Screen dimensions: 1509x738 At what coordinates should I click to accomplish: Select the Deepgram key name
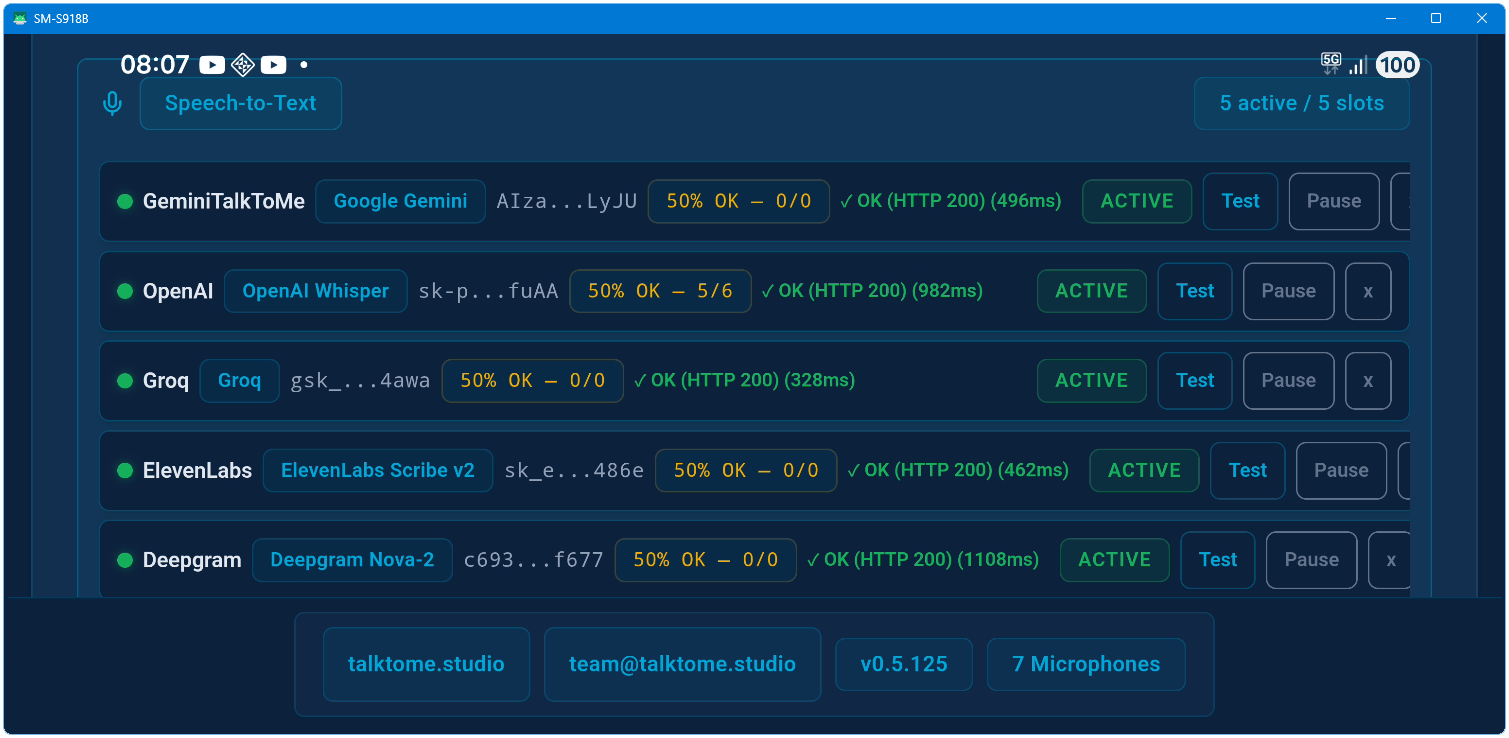tap(192, 560)
